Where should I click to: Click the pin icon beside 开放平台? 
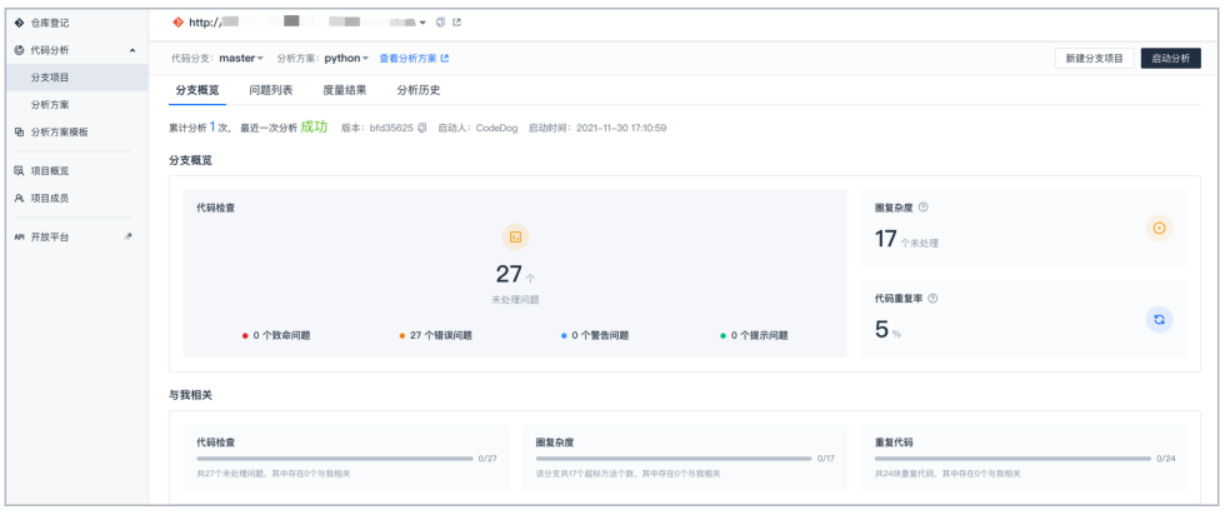click(128, 237)
